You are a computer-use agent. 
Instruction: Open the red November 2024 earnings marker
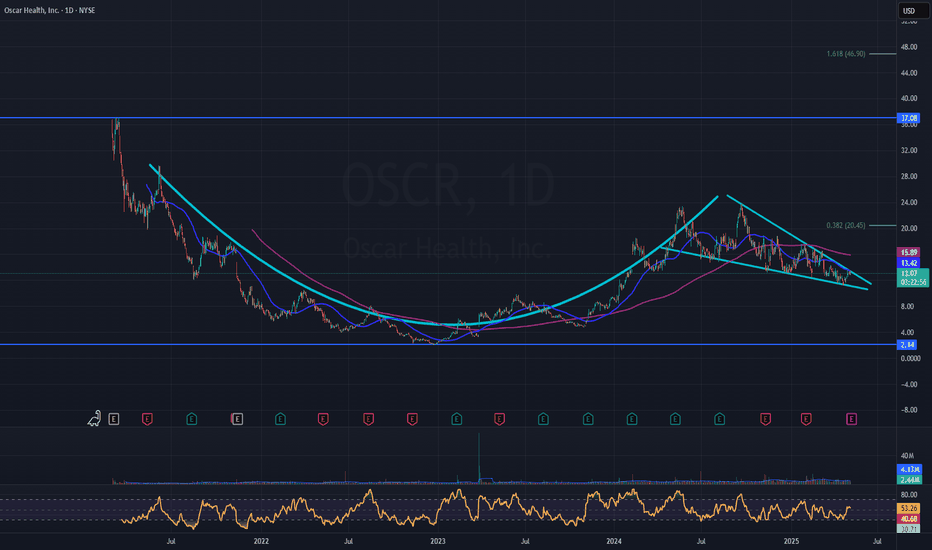765,419
